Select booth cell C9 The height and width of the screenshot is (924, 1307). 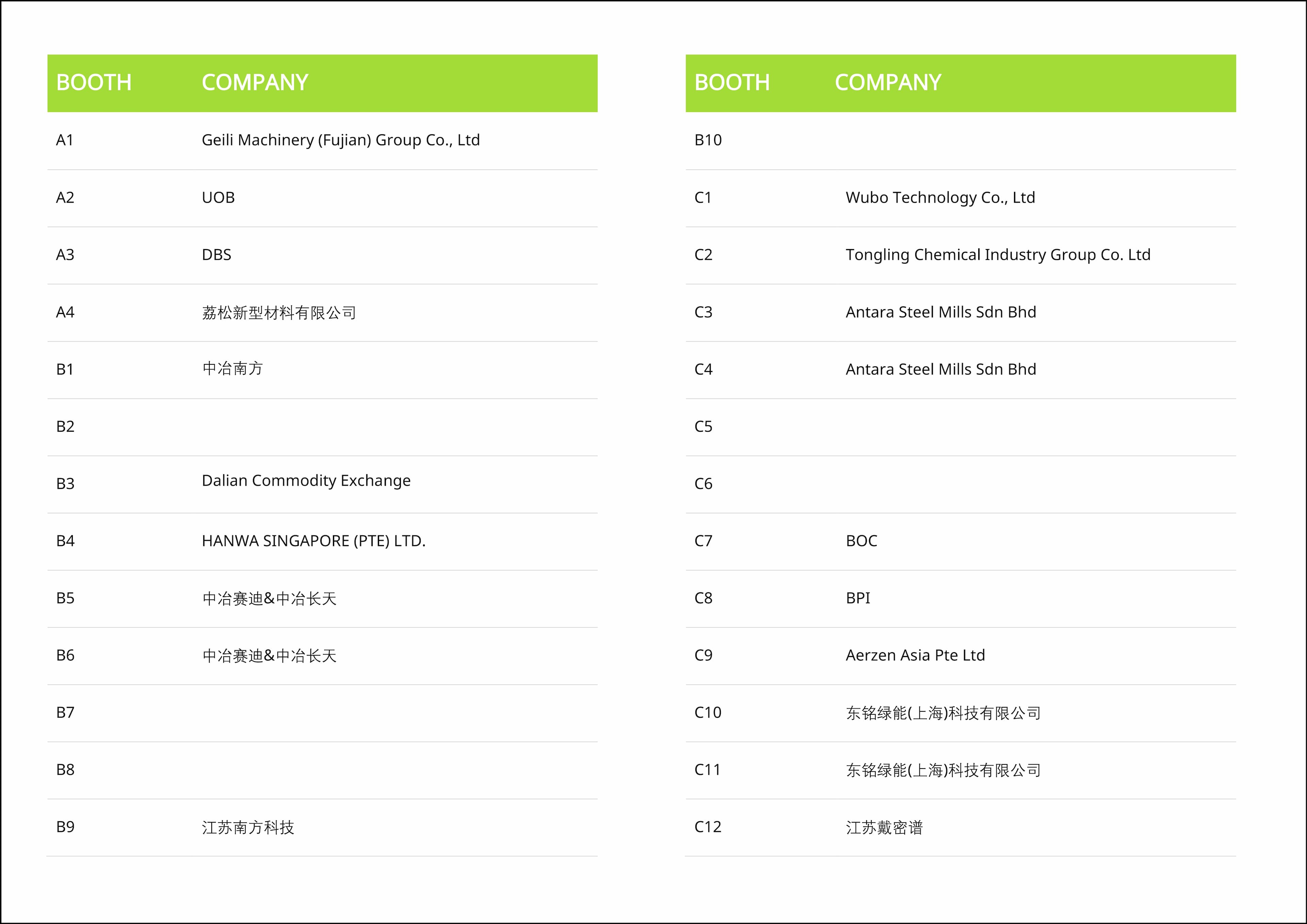click(703, 655)
